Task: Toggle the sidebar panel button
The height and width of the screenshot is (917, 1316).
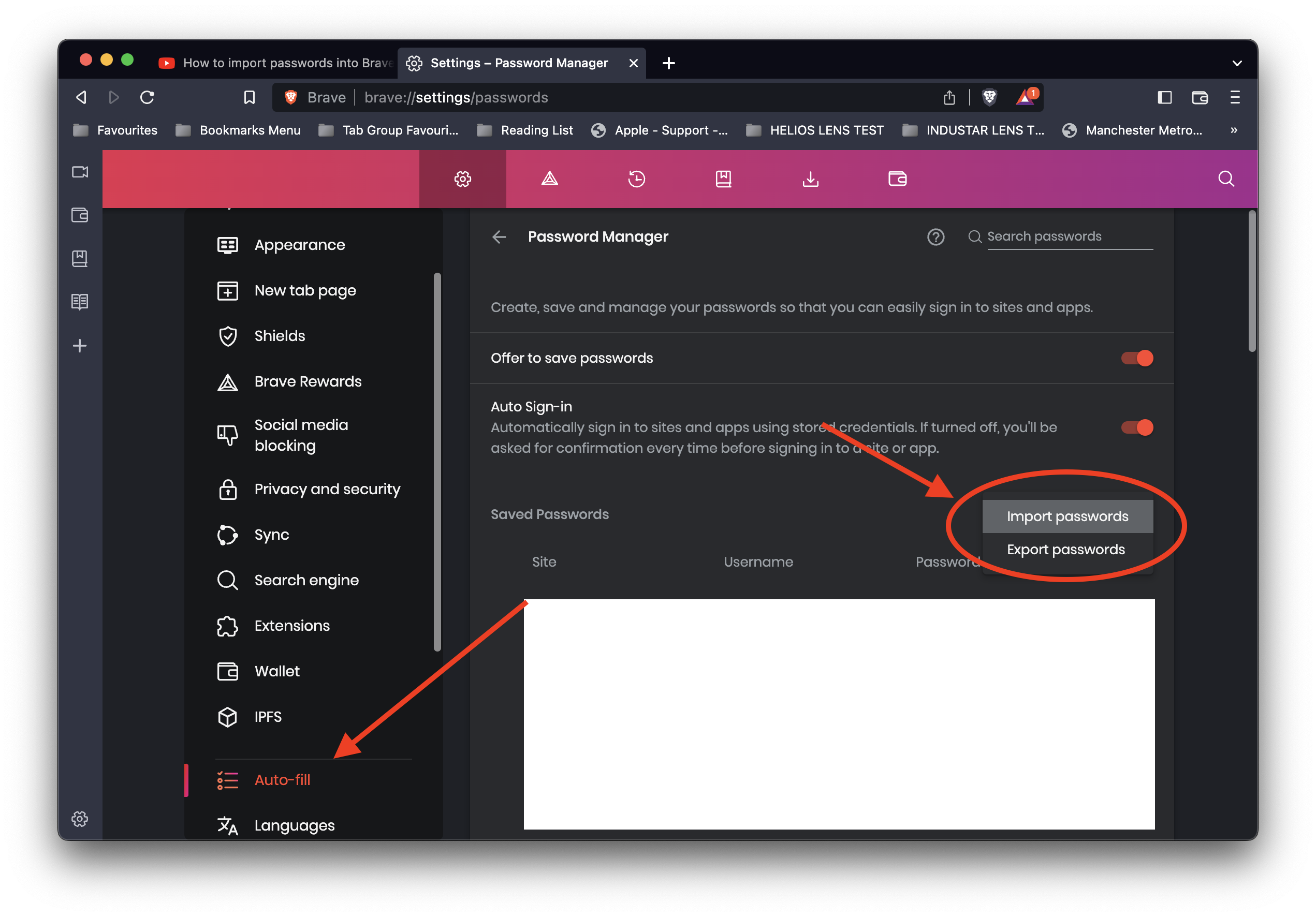Action: coord(1164,97)
